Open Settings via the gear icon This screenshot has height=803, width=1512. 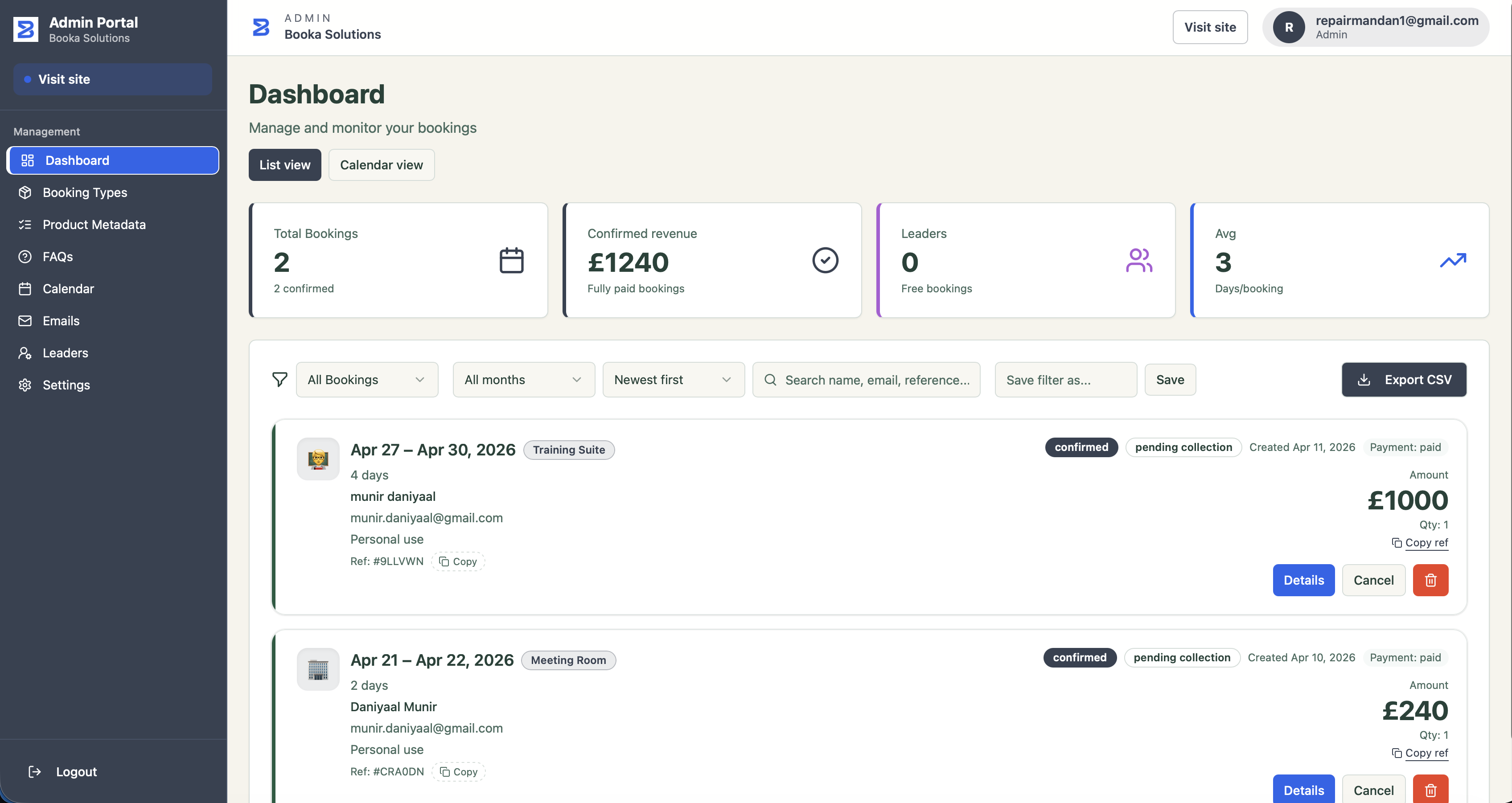pos(25,385)
